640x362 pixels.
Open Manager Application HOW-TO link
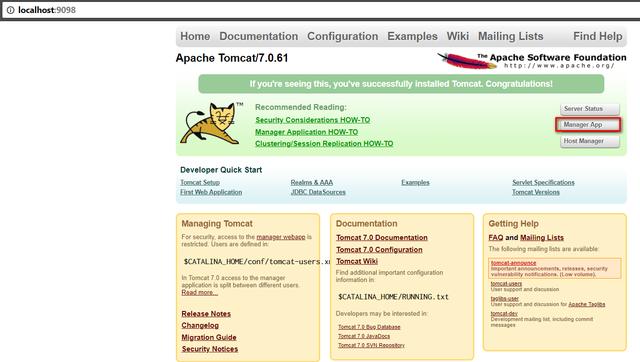pos(307,132)
